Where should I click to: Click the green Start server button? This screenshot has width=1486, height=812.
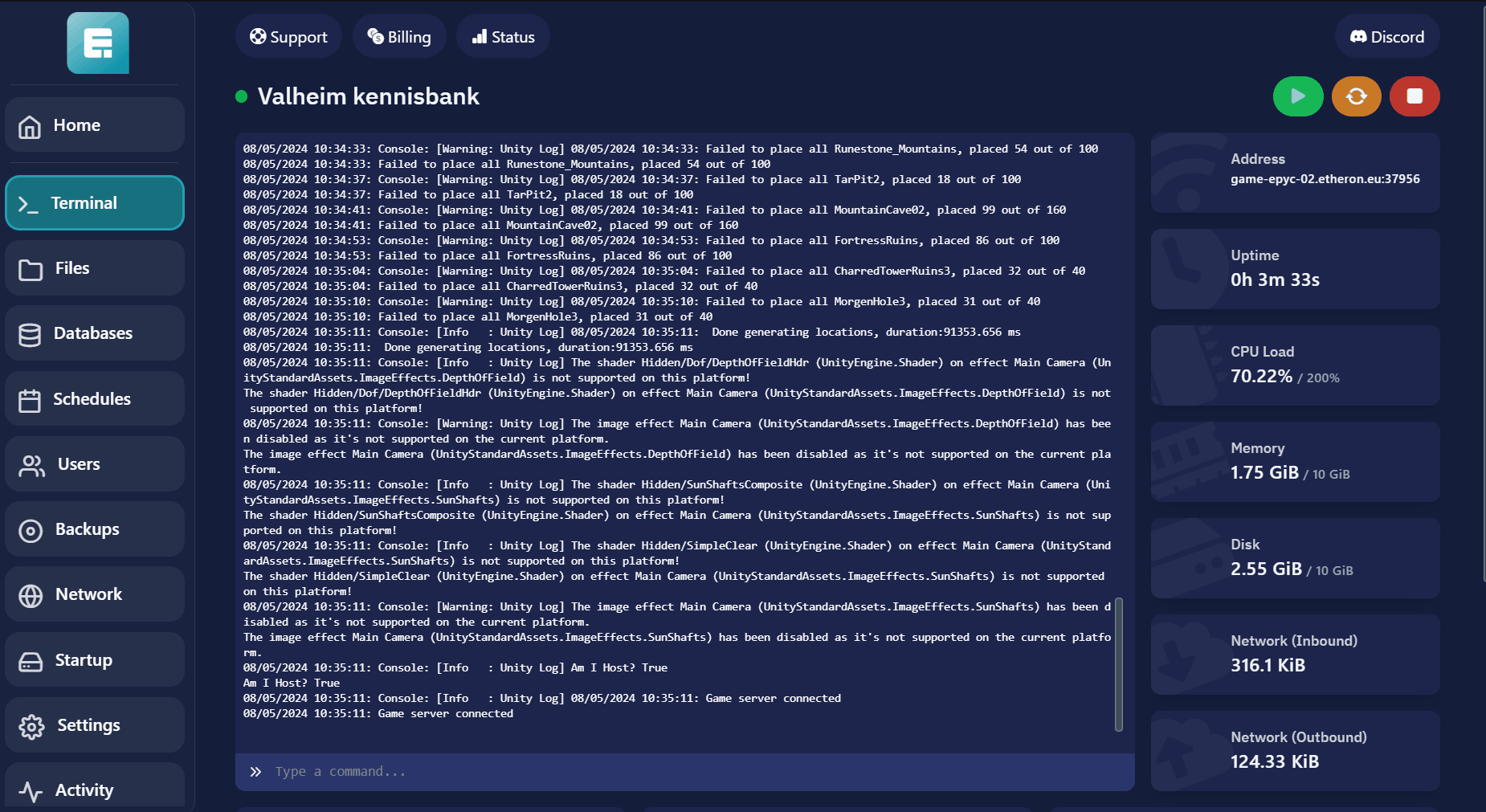click(x=1297, y=96)
